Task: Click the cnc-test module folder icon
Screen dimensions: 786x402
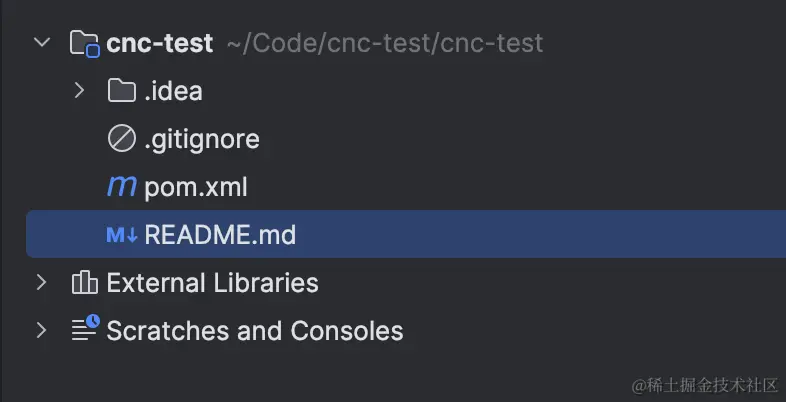Action: [84, 44]
